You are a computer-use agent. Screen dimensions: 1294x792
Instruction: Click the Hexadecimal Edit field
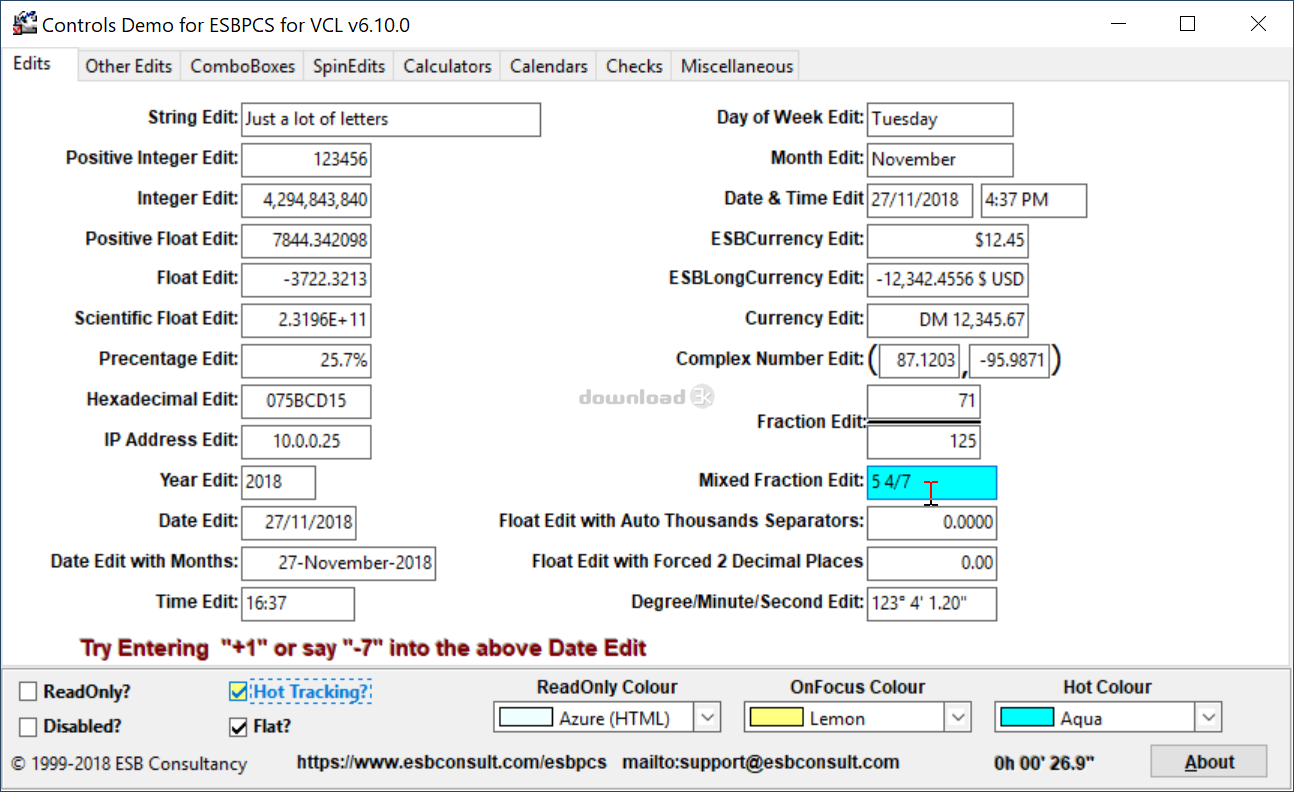click(x=306, y=402)
